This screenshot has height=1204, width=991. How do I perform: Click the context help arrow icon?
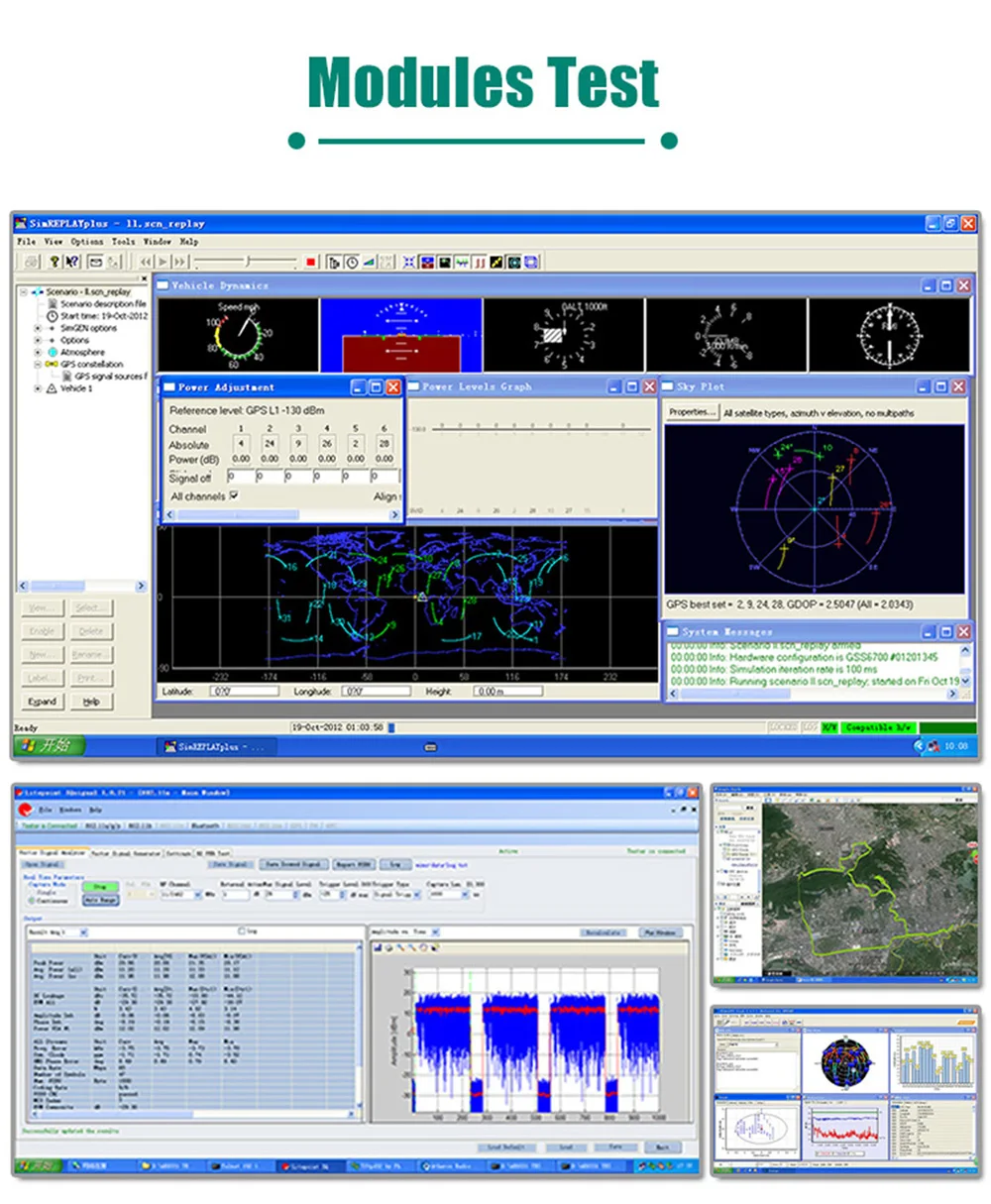[x=72, y=263]
